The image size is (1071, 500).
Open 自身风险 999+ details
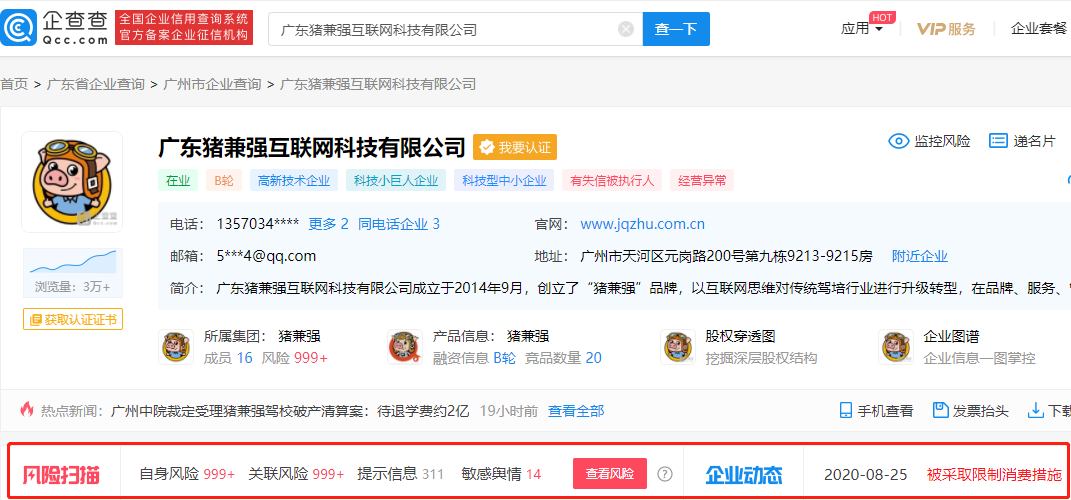coord(187,474)
